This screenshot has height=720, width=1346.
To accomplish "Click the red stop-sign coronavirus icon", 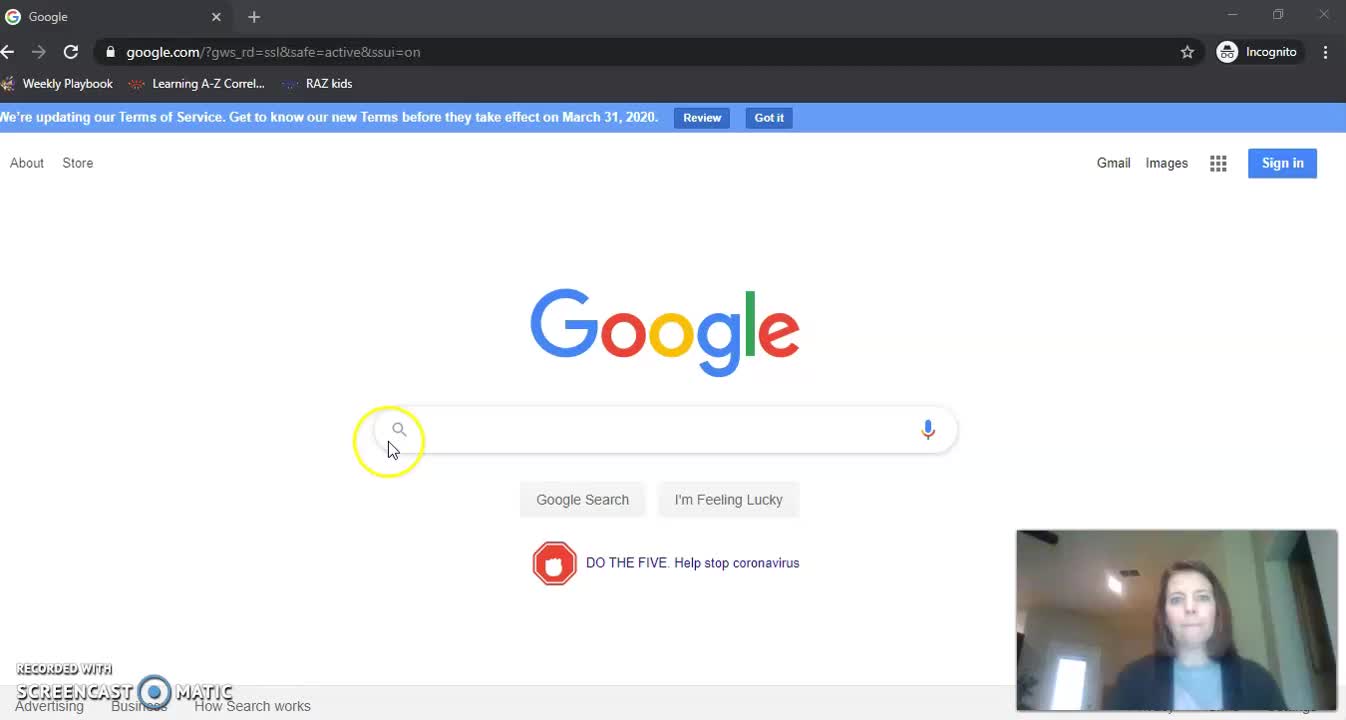I will [554, 563].
